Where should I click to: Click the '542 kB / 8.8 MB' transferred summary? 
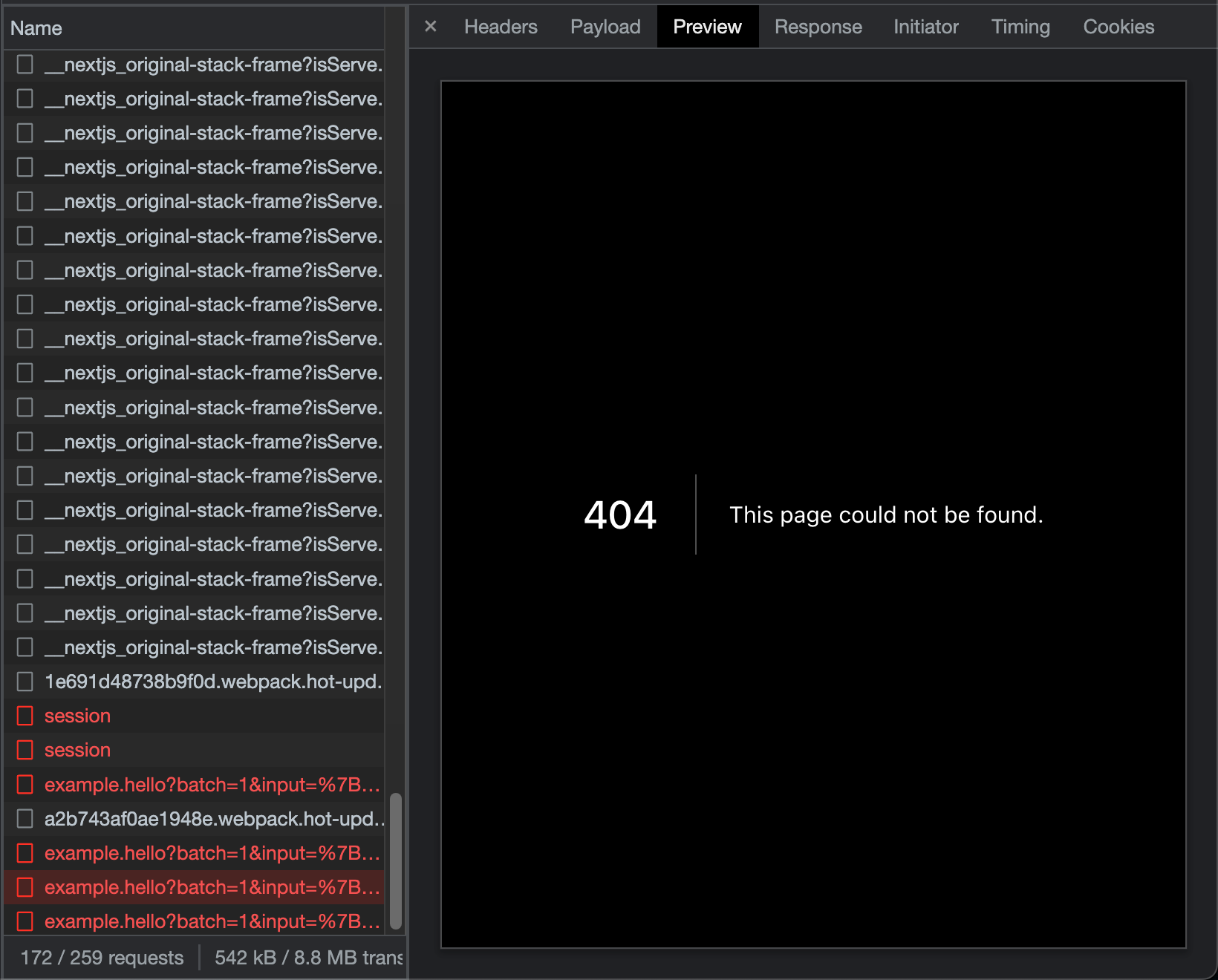[308, 958]
